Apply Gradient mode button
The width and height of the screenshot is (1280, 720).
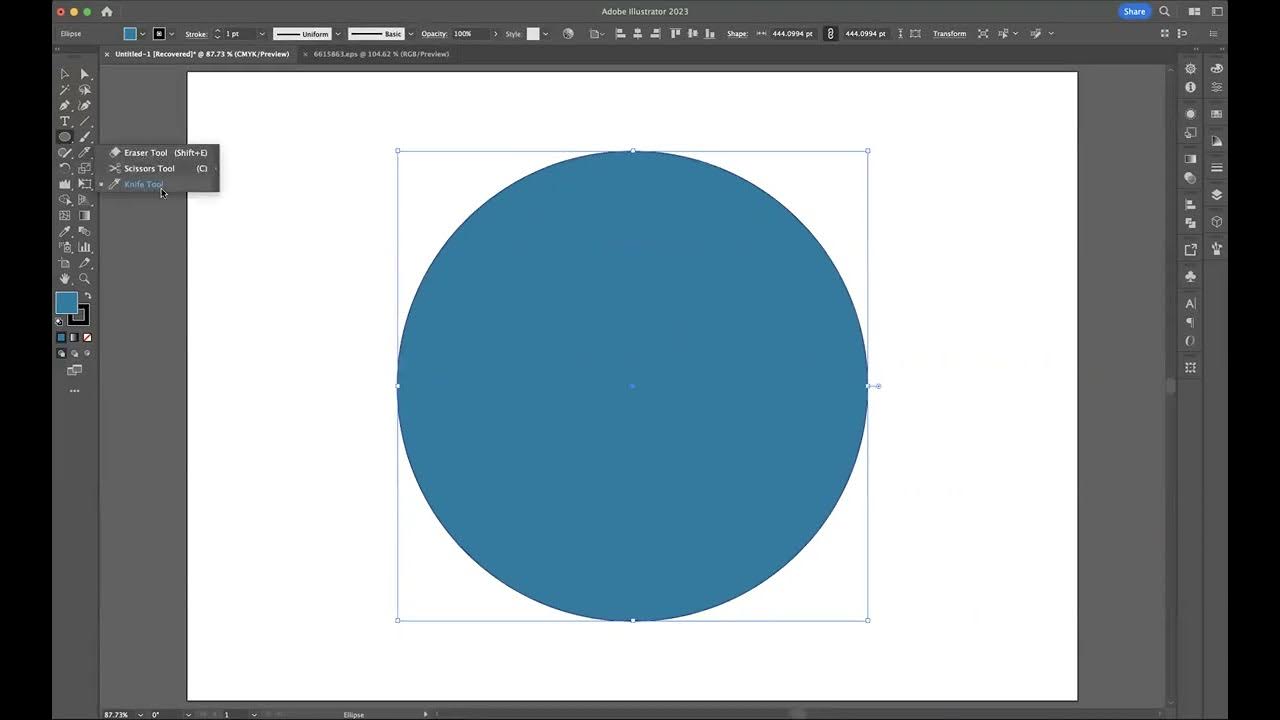[x=74, y=337]
